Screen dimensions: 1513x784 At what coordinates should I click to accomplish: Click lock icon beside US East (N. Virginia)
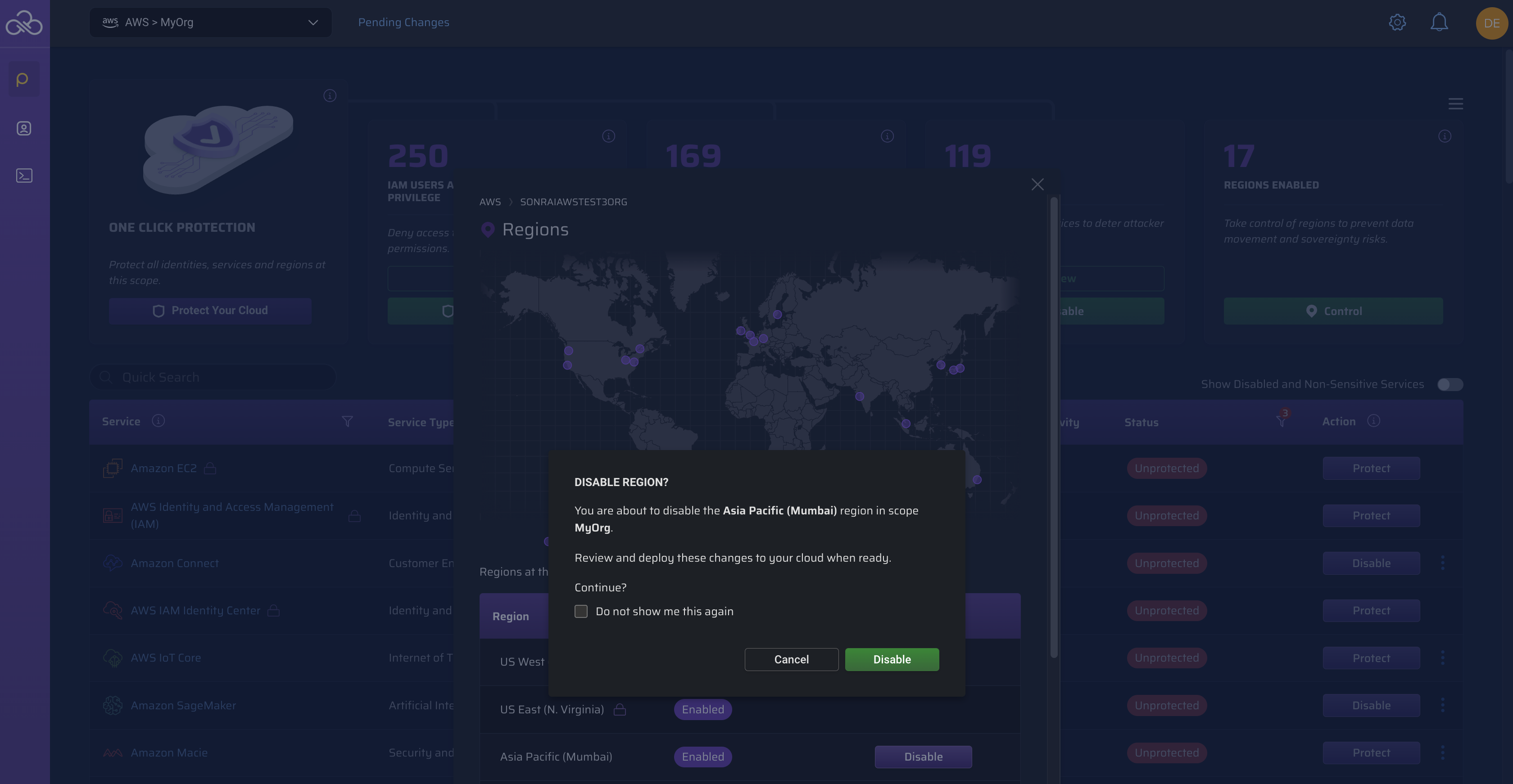620,709
